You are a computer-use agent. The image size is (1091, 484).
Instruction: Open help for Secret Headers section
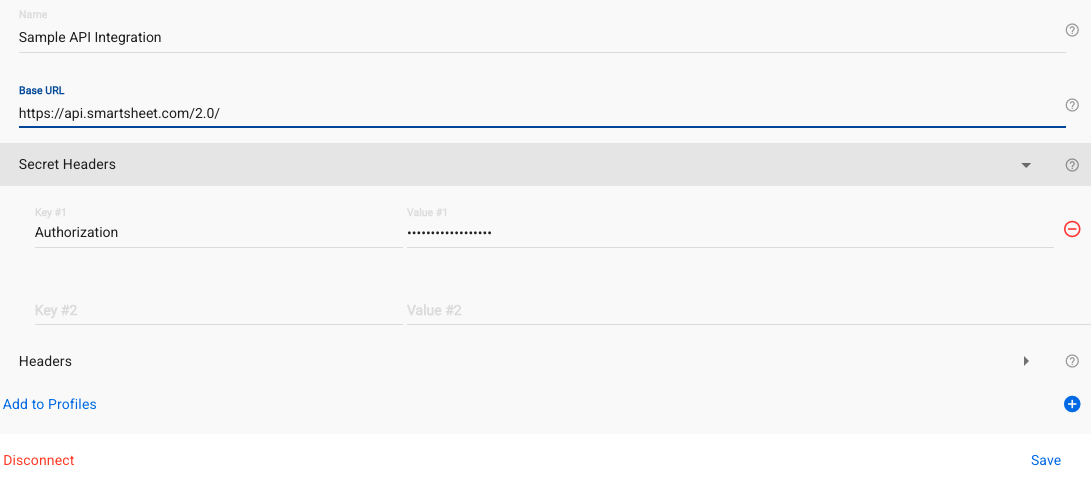click(1072, 165)
